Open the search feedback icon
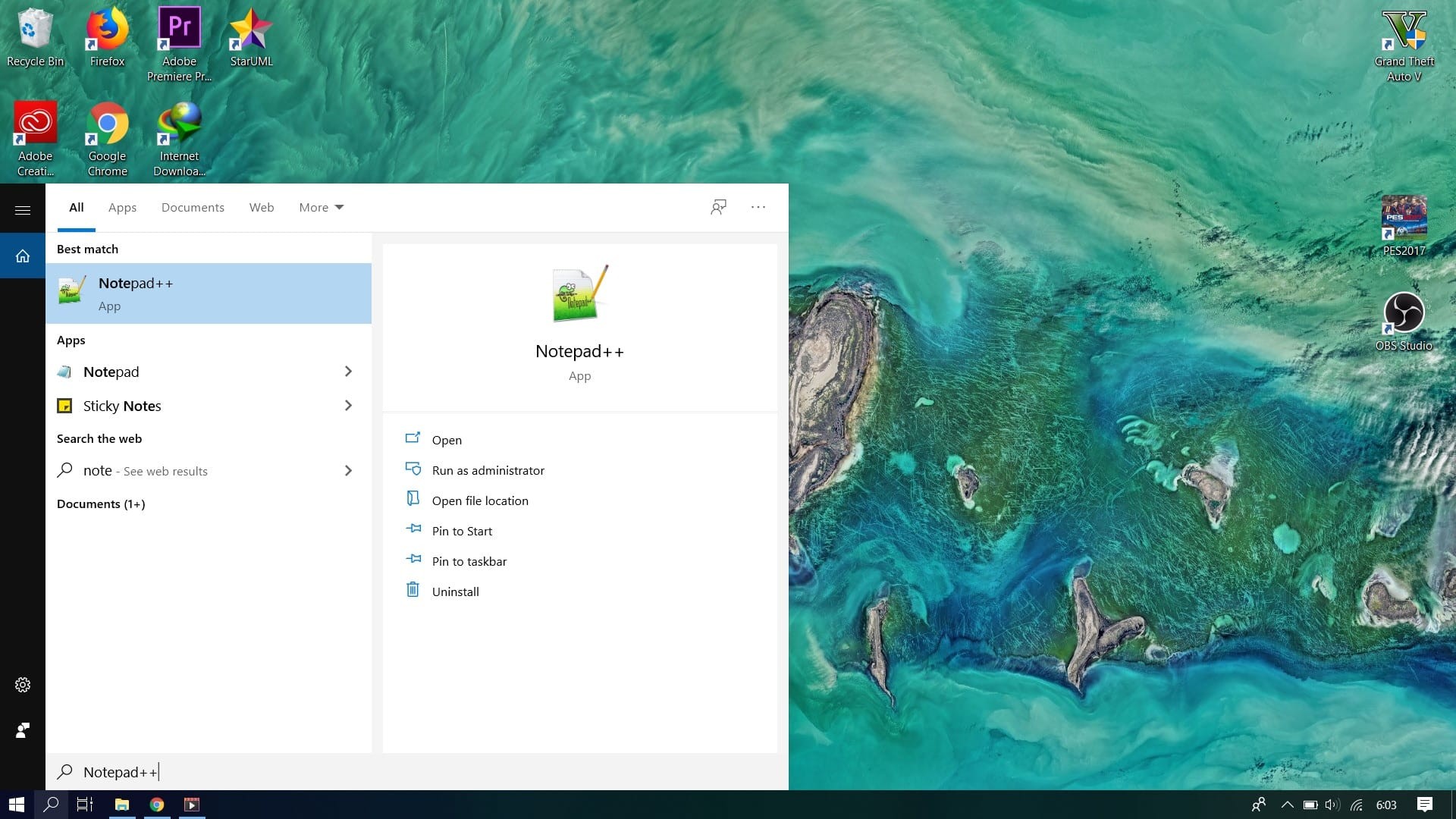The height and width of the screenshot is (819, 1456). (718, 207)
